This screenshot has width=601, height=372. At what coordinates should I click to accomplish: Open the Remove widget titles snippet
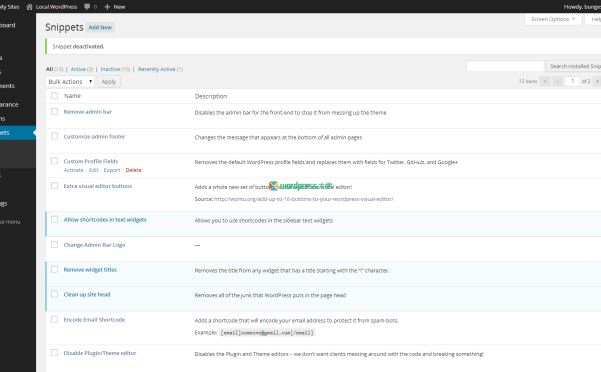90,270
